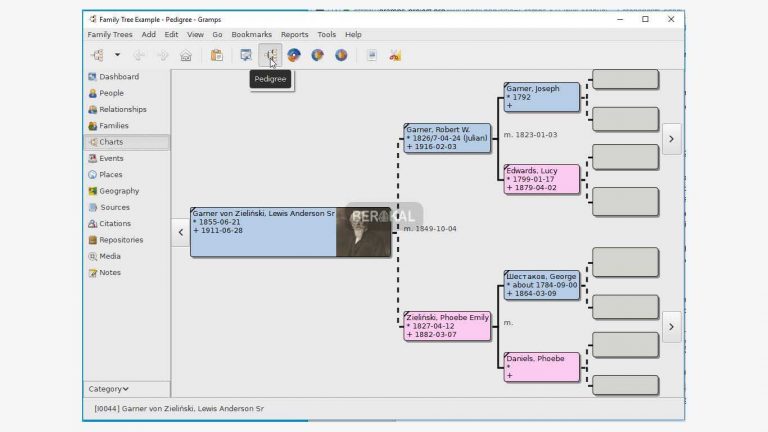Open the Reports menu

(294, 34)
